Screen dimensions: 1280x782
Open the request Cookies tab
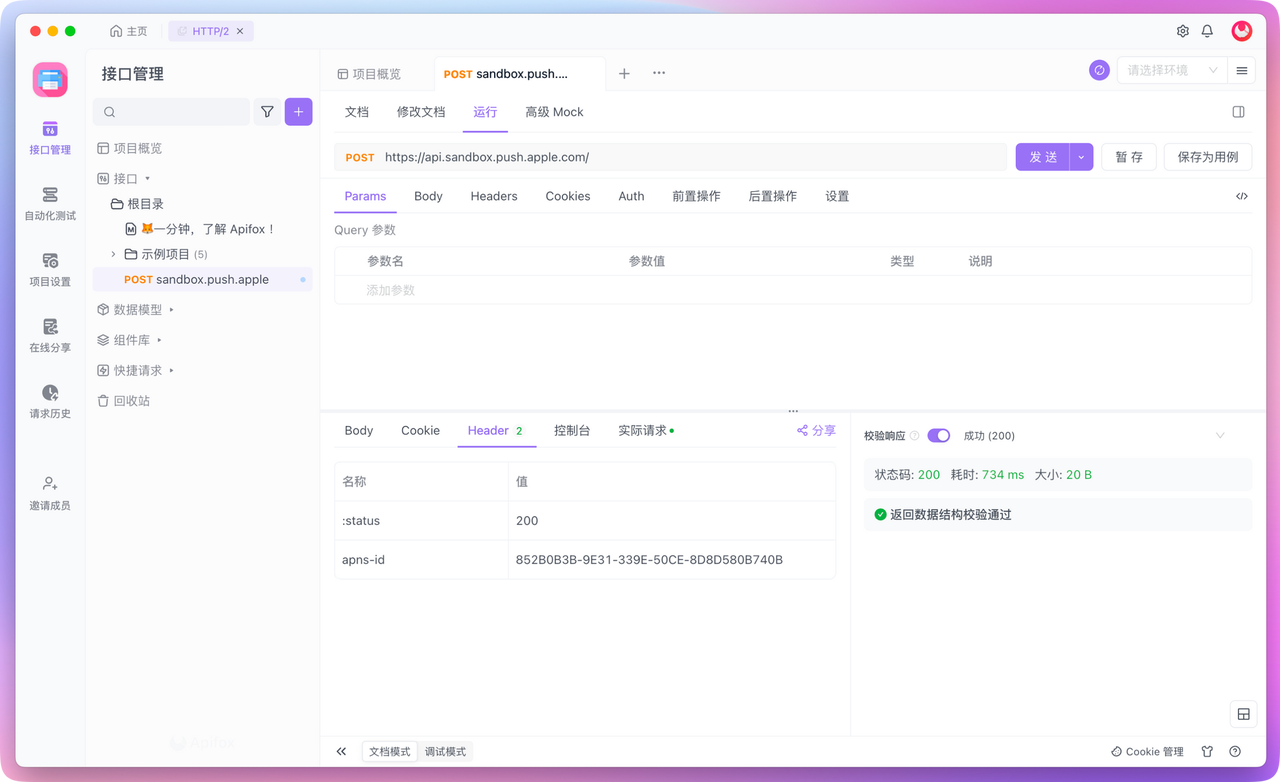click(568, 196)
